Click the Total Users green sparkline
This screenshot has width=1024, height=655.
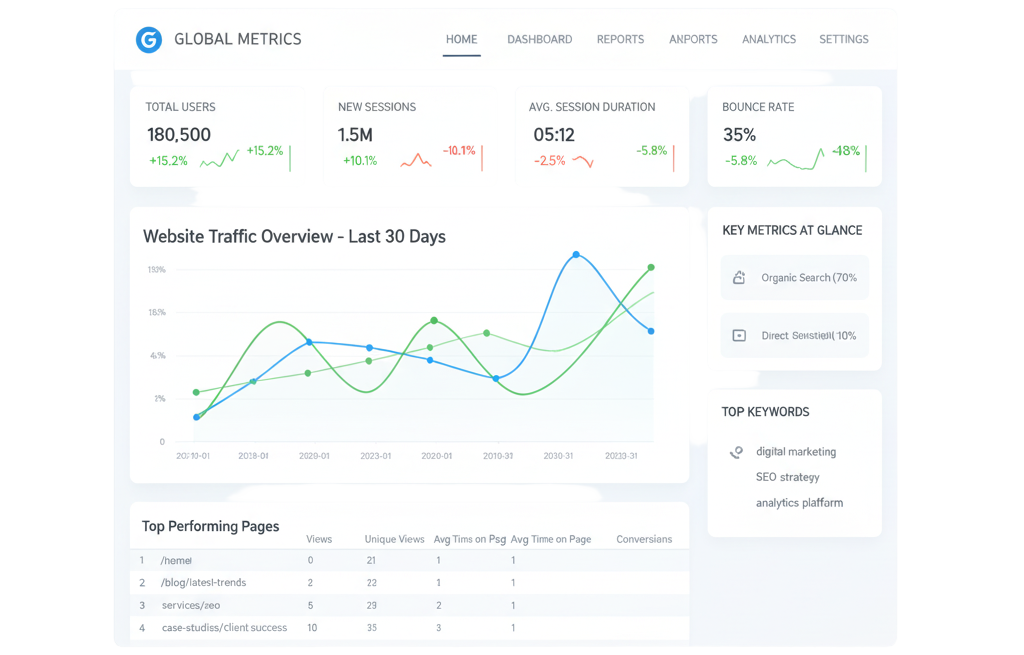click(219, 159)
